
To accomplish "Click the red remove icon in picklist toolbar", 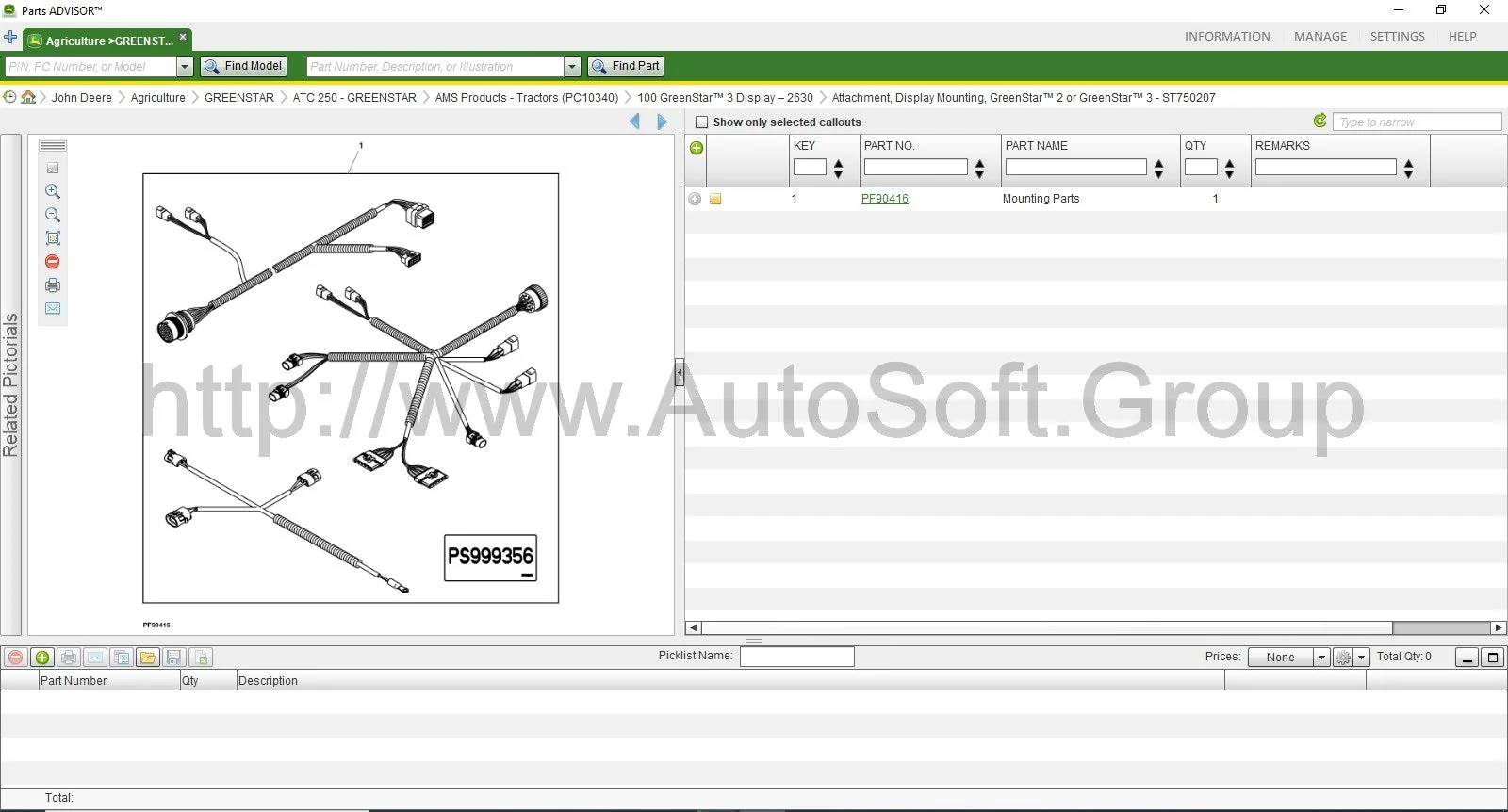I will (16, 658).
